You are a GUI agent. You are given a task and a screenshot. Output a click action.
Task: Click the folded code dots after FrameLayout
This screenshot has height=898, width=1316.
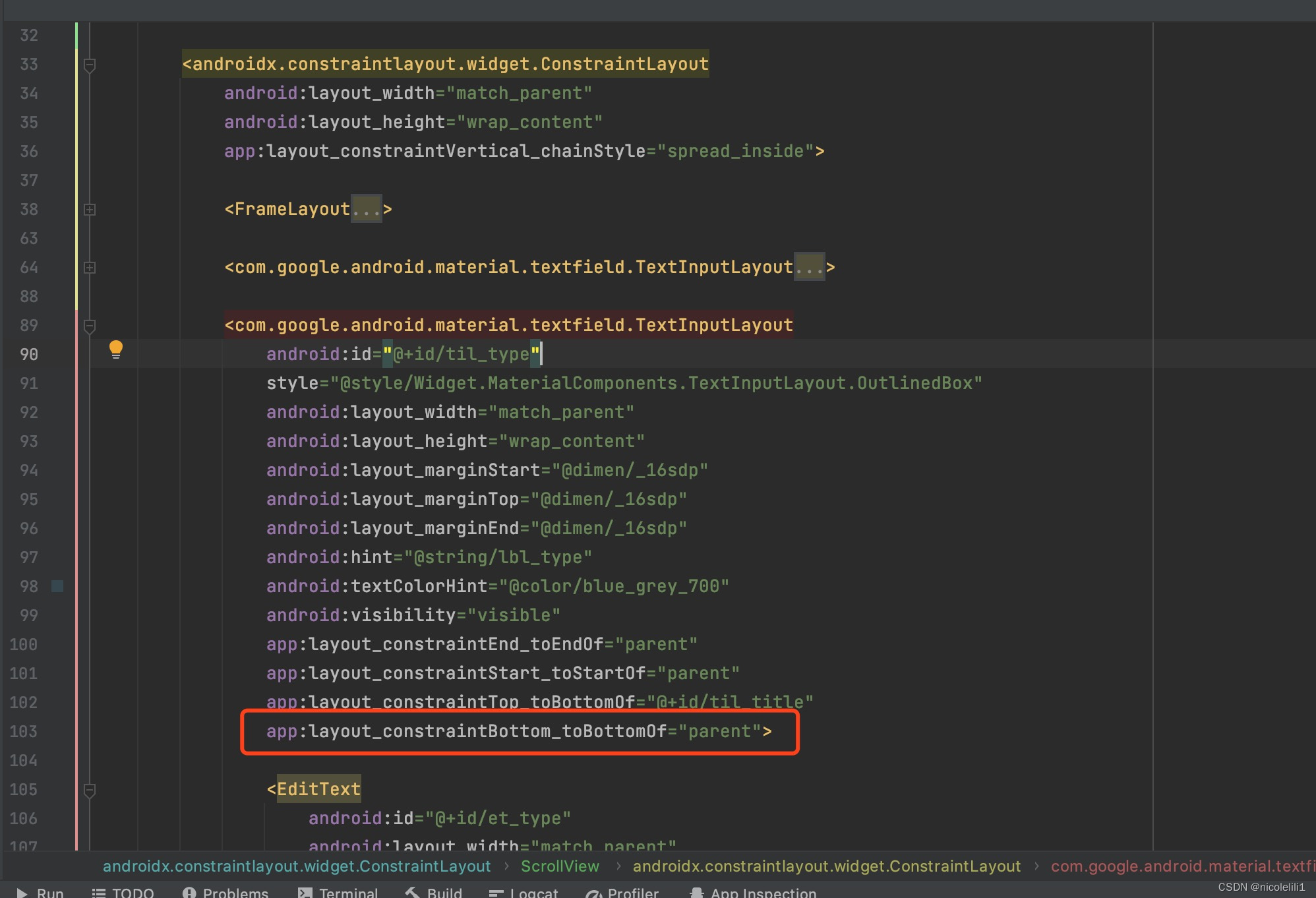[x=367, y=209]
